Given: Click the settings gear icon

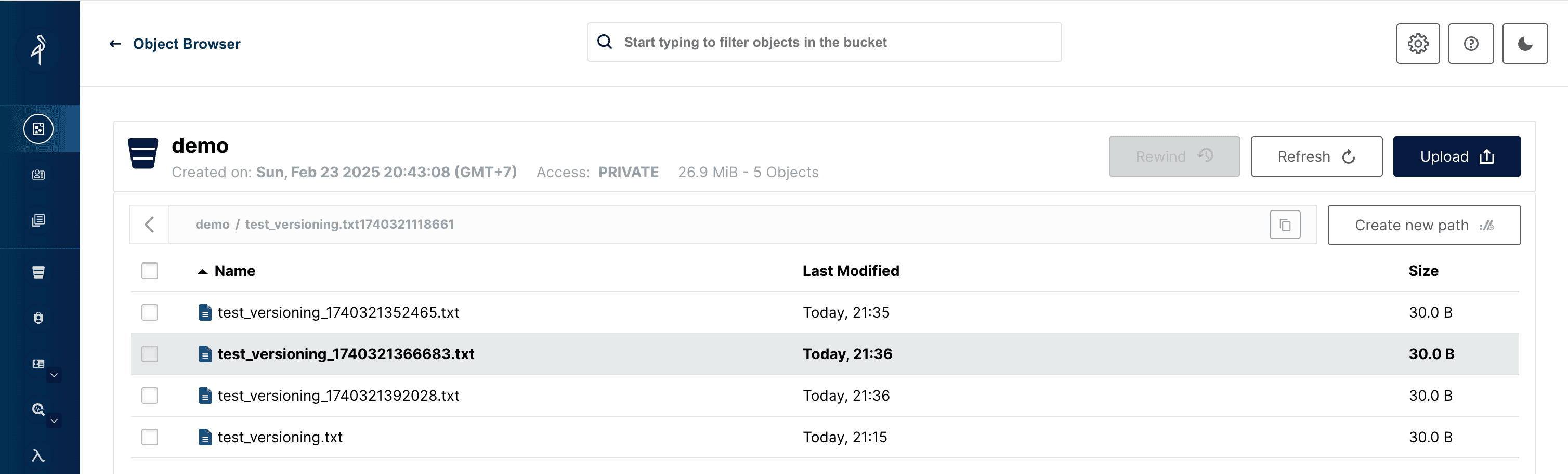Looking at the screenshot, I should [1417, 44].
